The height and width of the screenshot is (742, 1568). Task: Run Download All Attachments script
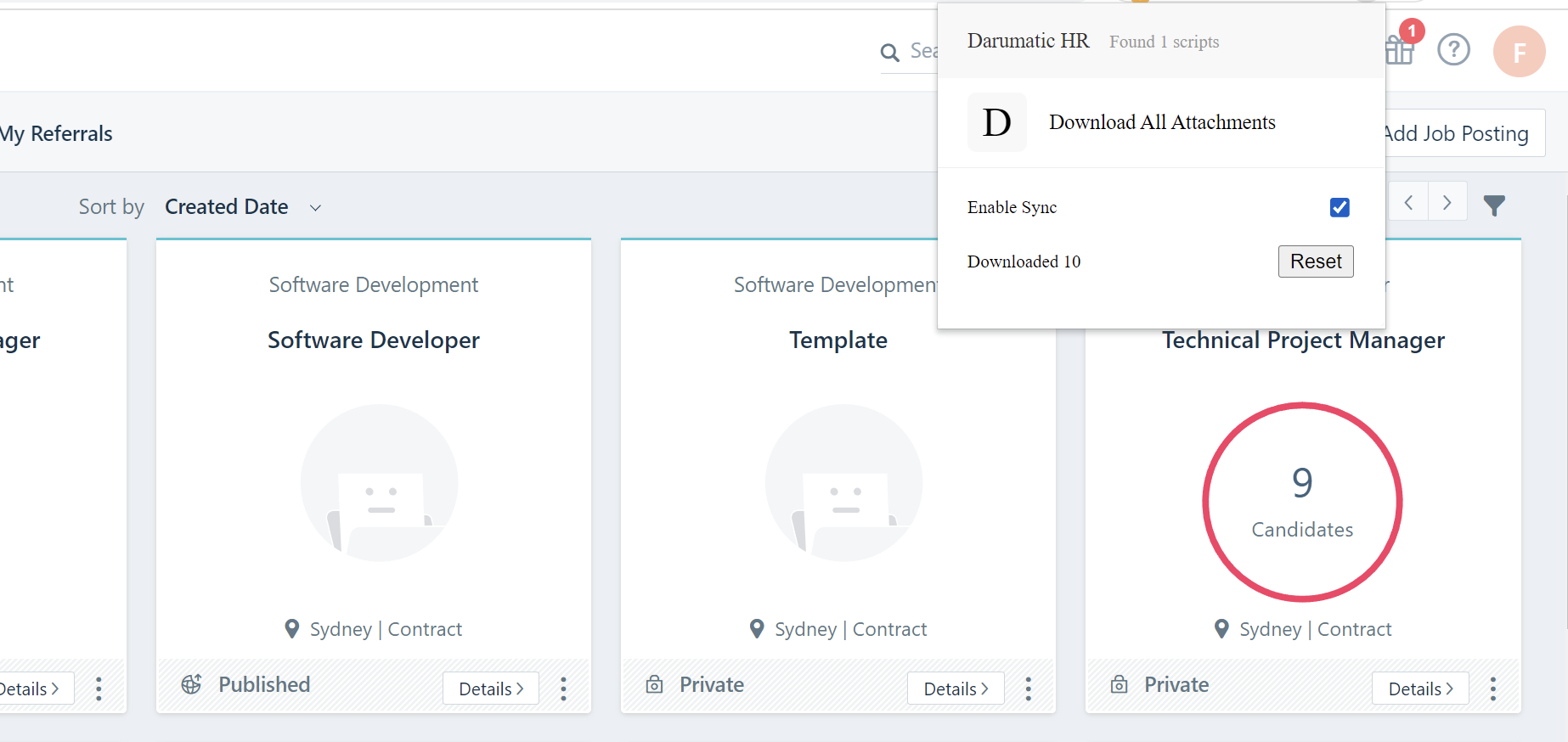point(1161,123)
